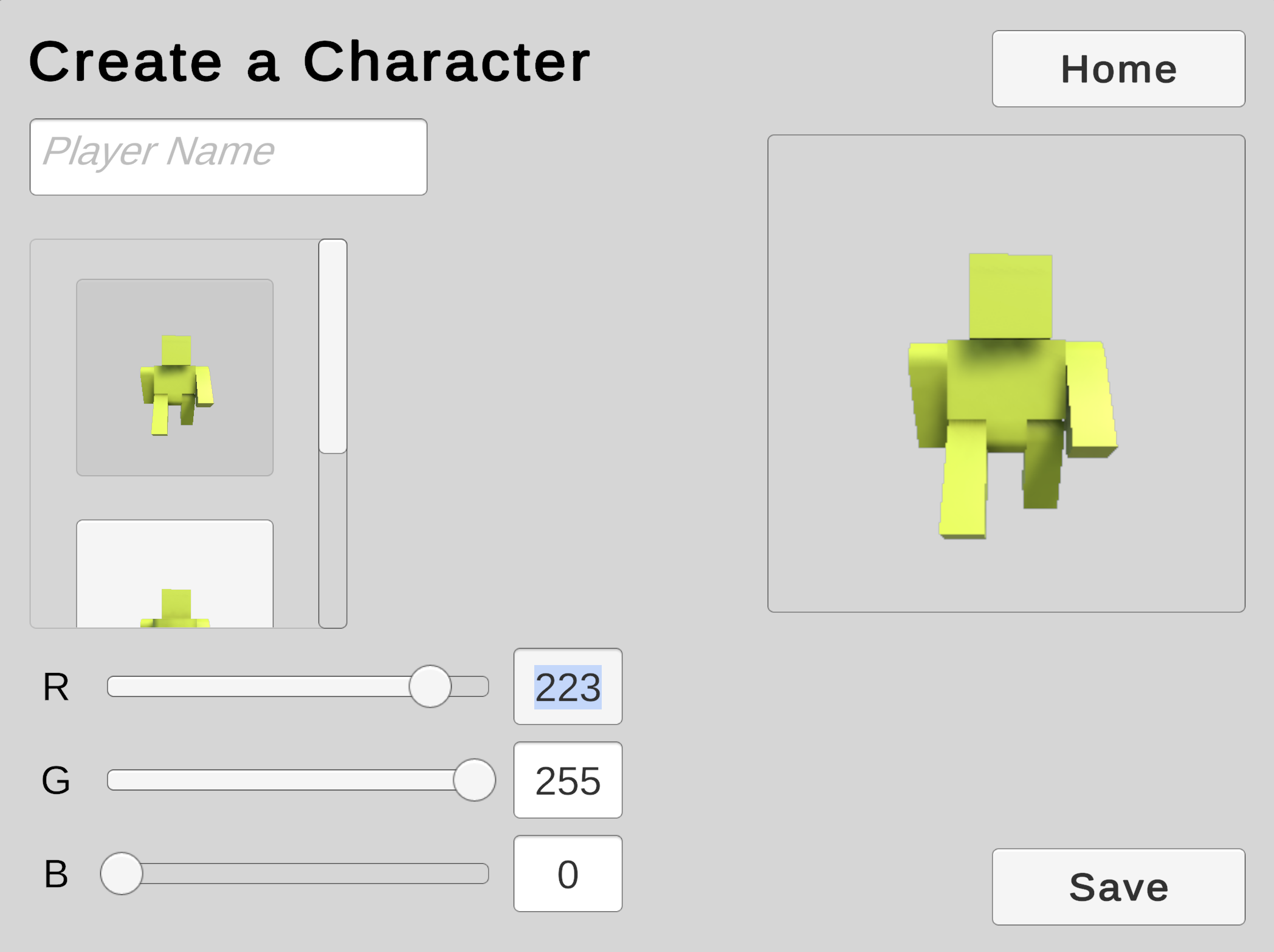Click the large character preview model
The width and height of the screenshot is (1274, 952).
pyautogui.click(x=1010, y=389)
